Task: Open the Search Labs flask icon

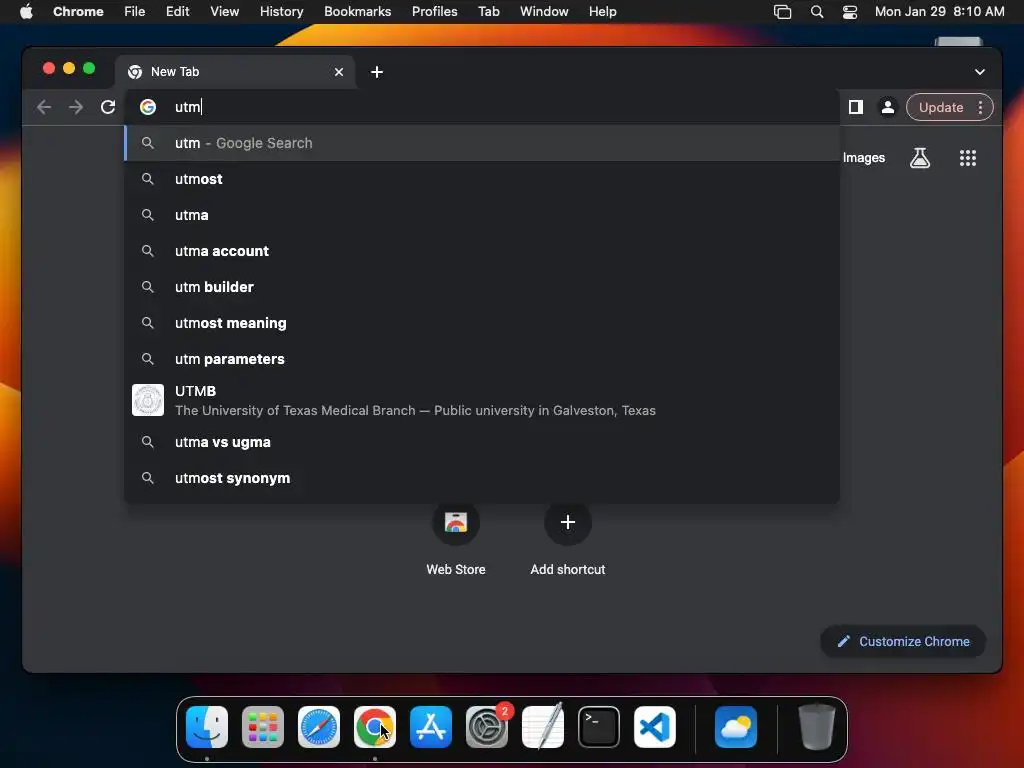Action: [920, 157]
